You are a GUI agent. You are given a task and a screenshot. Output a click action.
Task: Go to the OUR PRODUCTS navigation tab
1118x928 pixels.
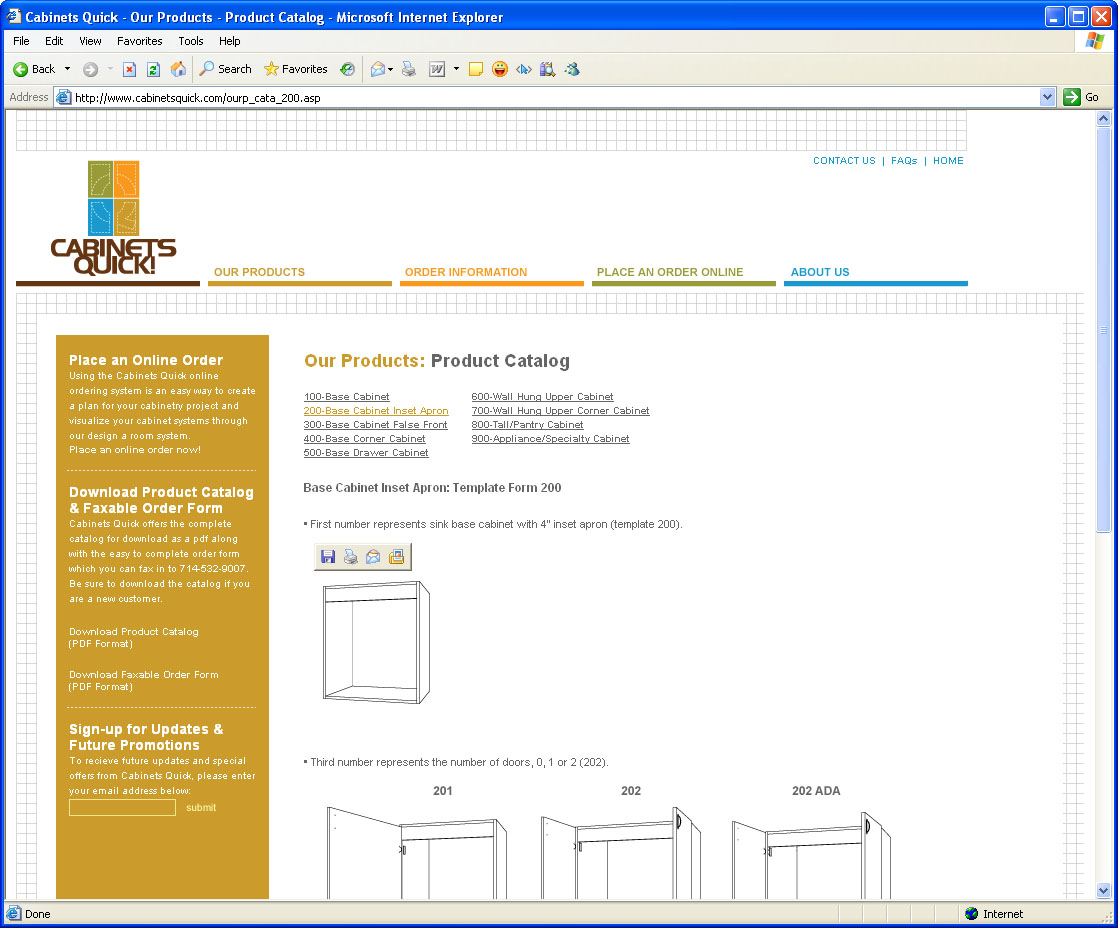(x=259, y=272)
